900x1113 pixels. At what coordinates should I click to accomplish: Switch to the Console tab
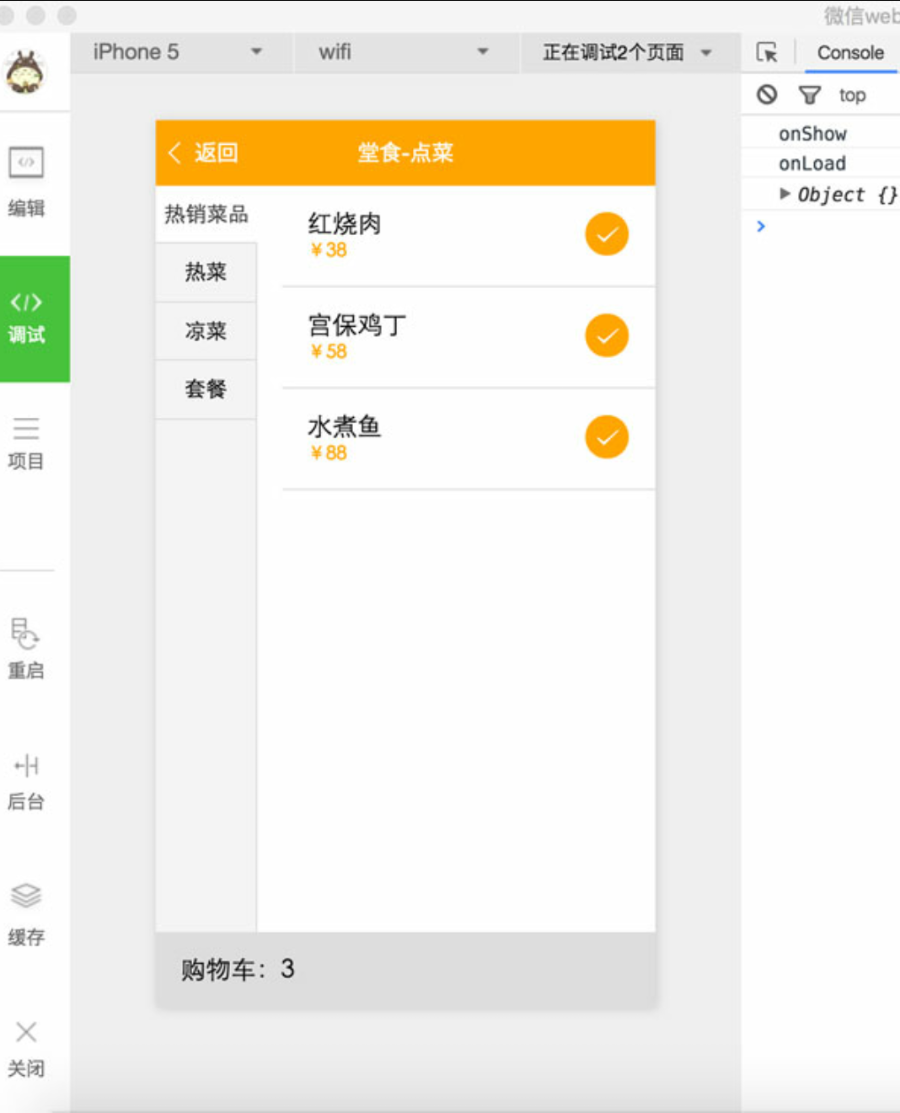[x=850, y=52]
